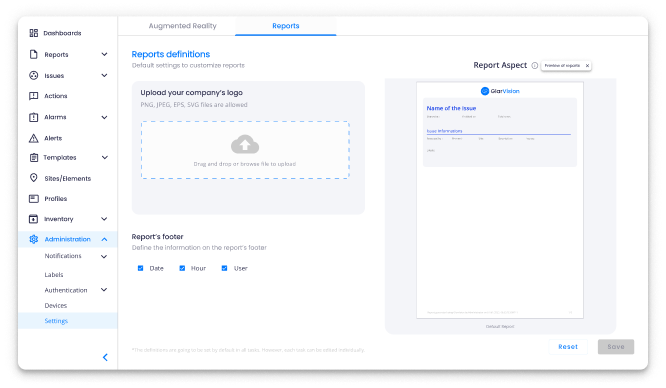Click the Administration gear icon

coord(34,239)
